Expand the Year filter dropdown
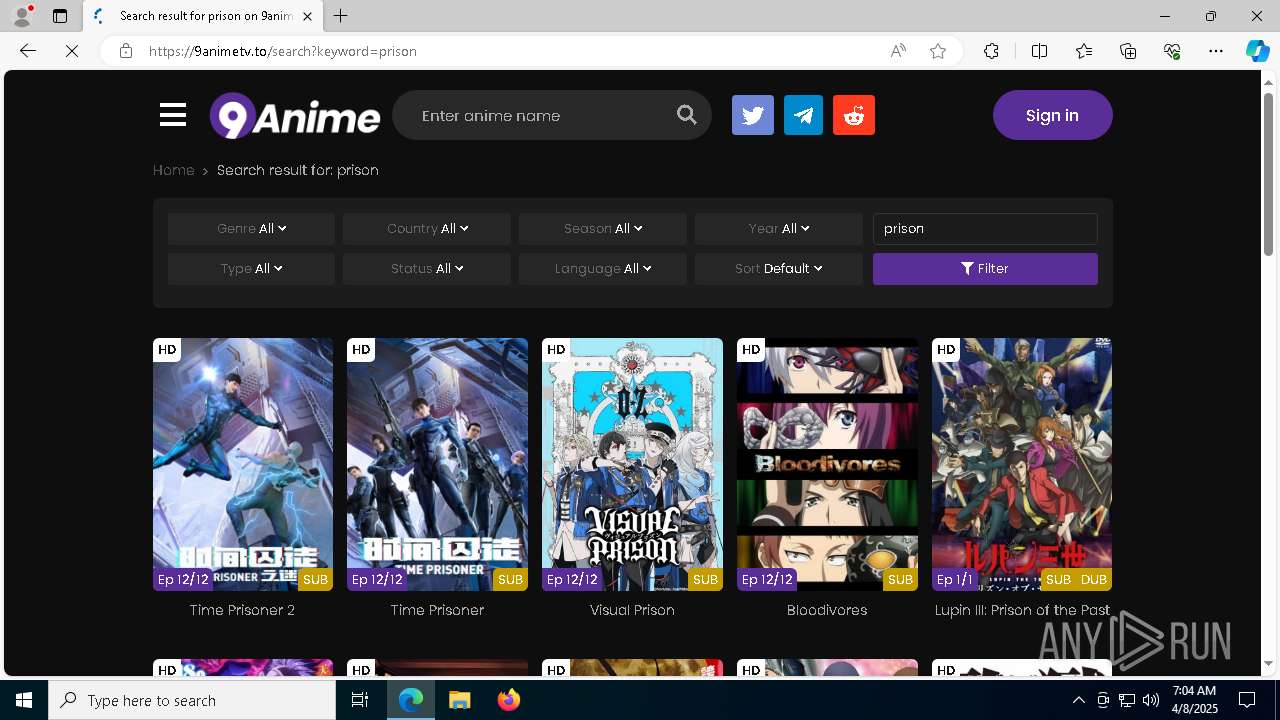The image size is (1280, 720). tap(779, 229)
